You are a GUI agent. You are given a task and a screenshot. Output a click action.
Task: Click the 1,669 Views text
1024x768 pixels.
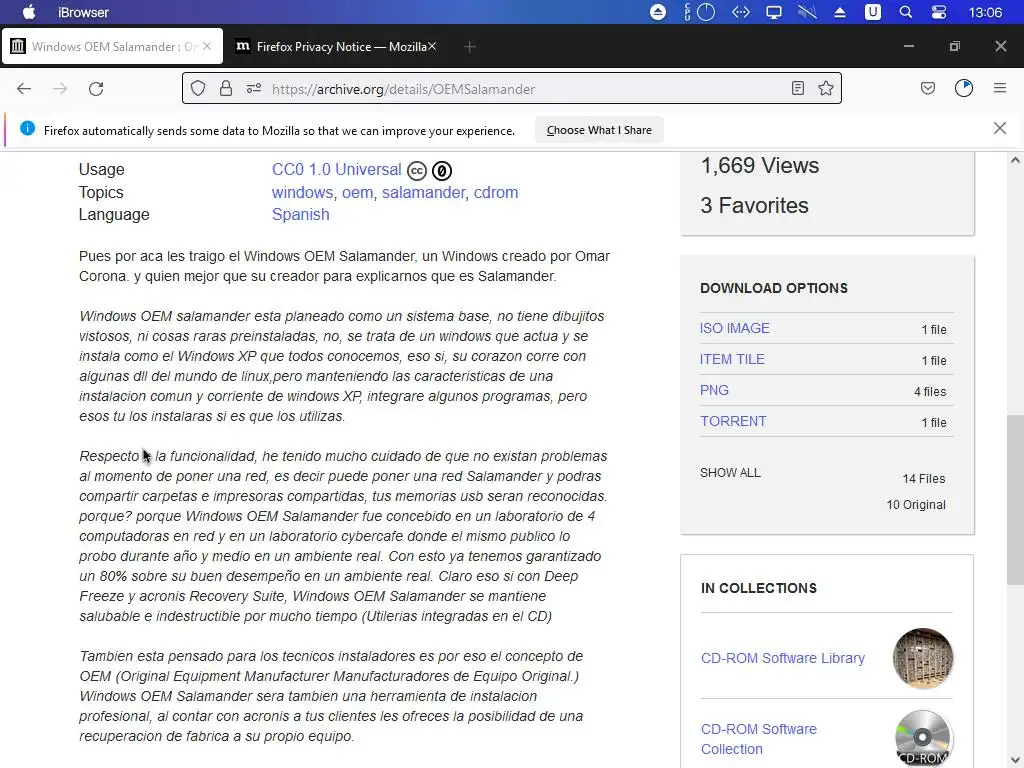760,166
